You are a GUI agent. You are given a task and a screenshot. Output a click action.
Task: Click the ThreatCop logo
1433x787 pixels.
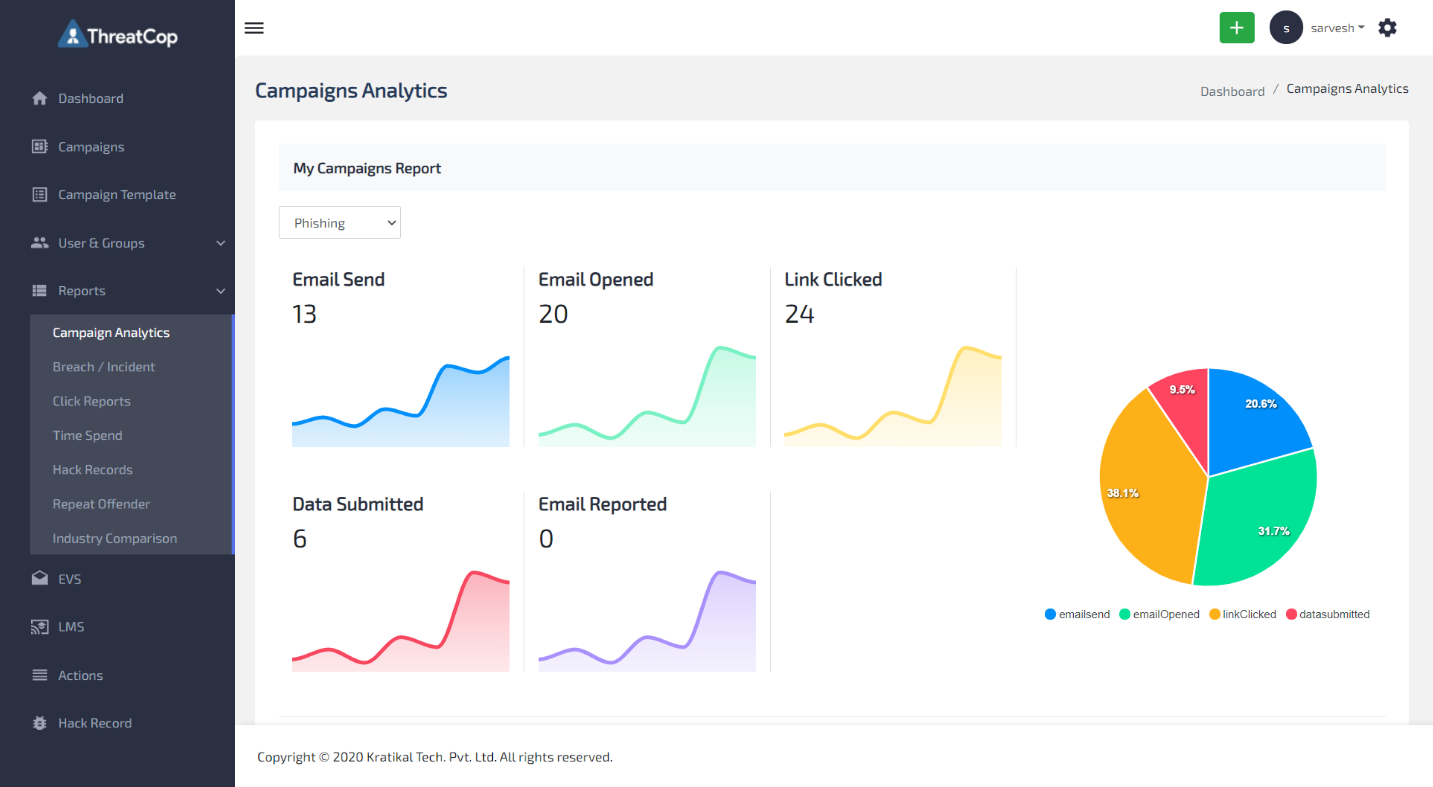coord(118,36)
